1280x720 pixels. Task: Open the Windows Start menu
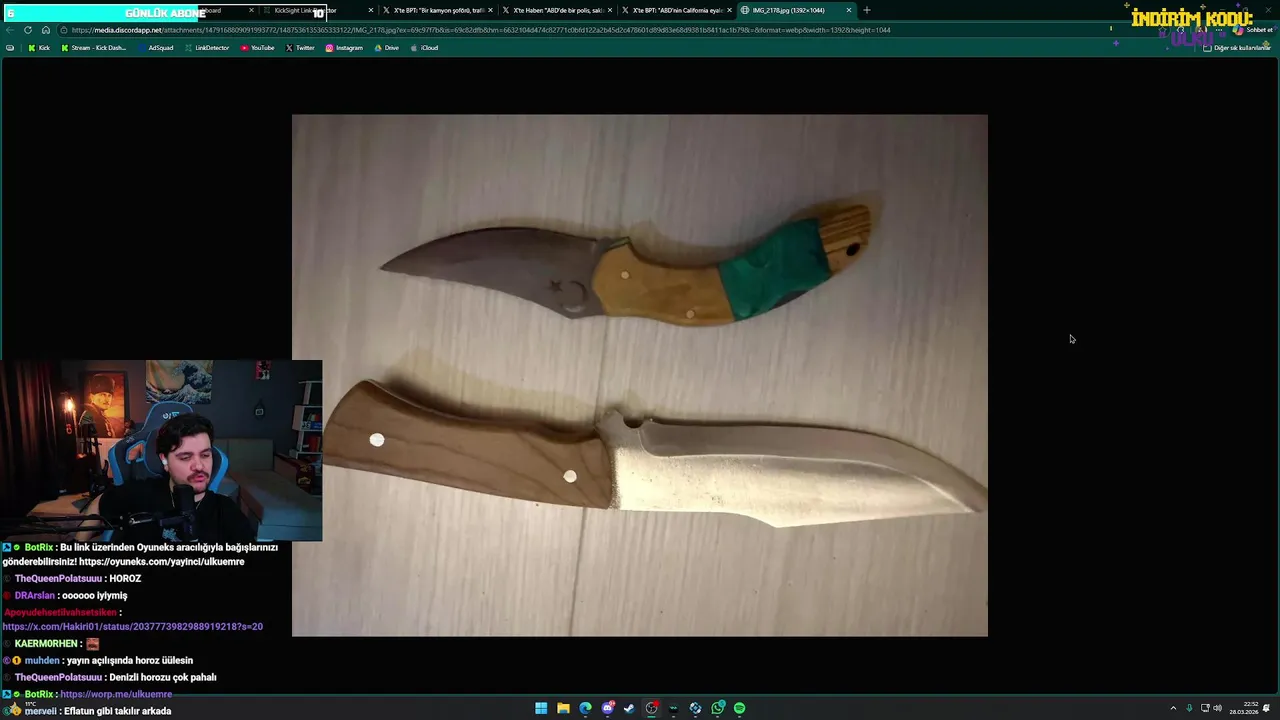pos(541,708)
